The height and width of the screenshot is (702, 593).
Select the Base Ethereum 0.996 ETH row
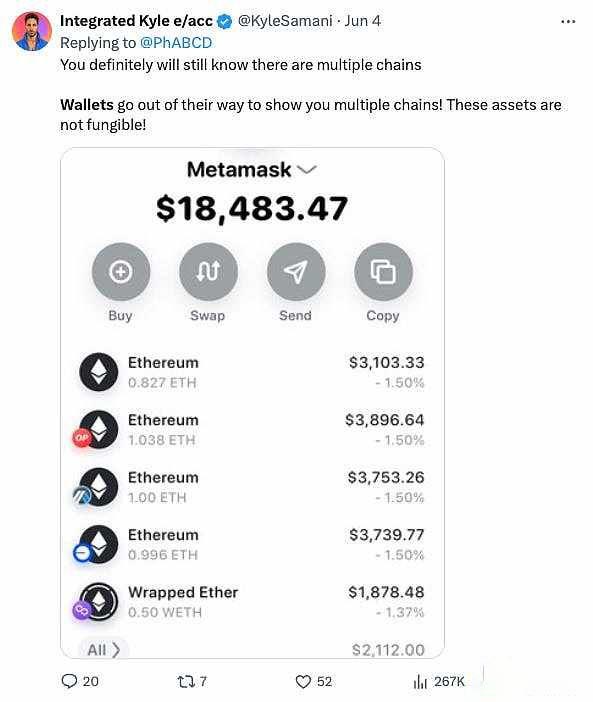pos(252,544)
